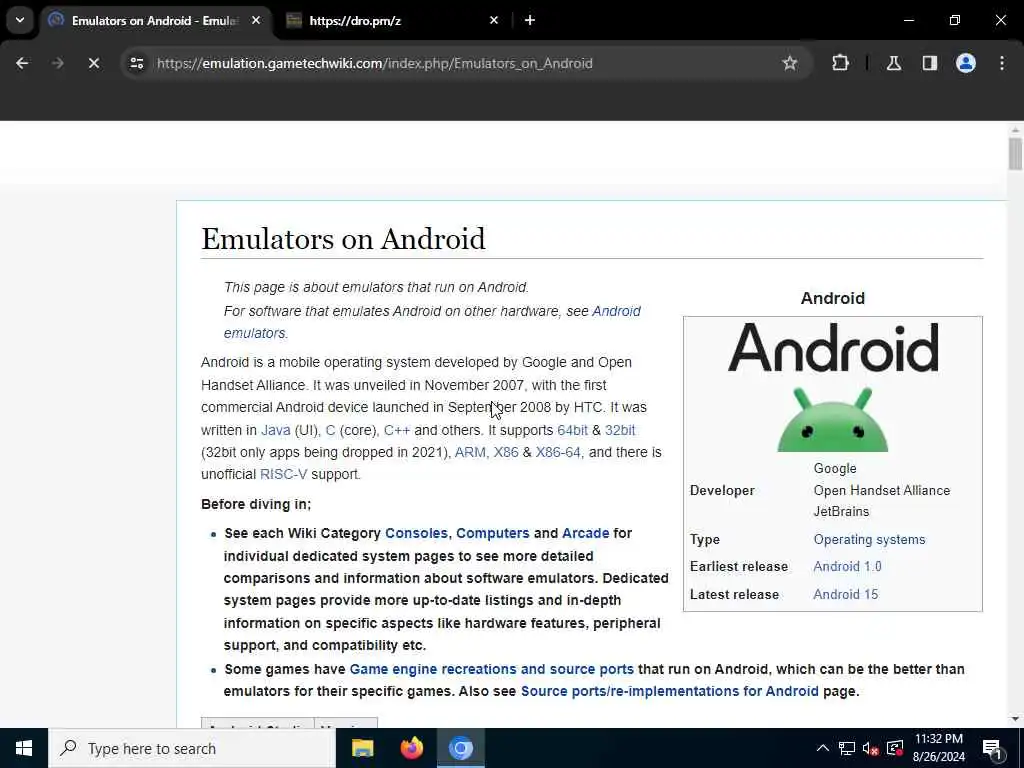Open the Operating systems type link
1024x768 pixels.
click(x=869, y=540)
